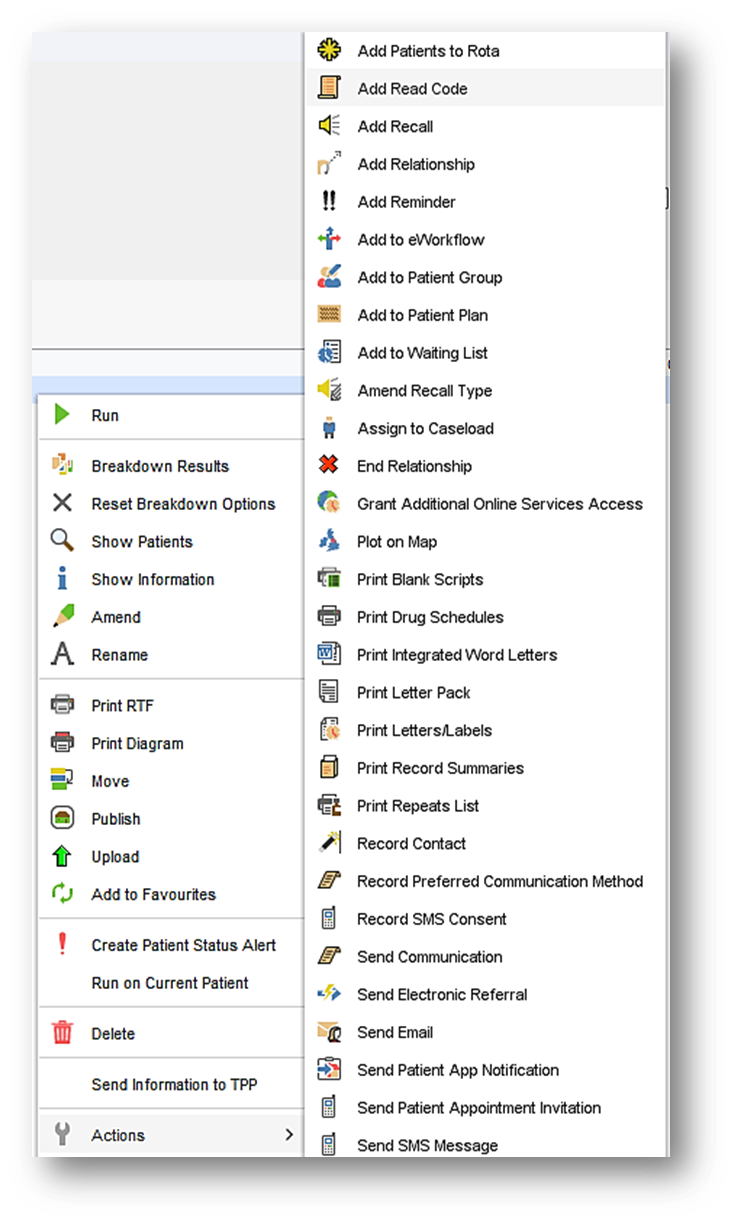Click the Print RTF printer icon

tap(63, 705)
